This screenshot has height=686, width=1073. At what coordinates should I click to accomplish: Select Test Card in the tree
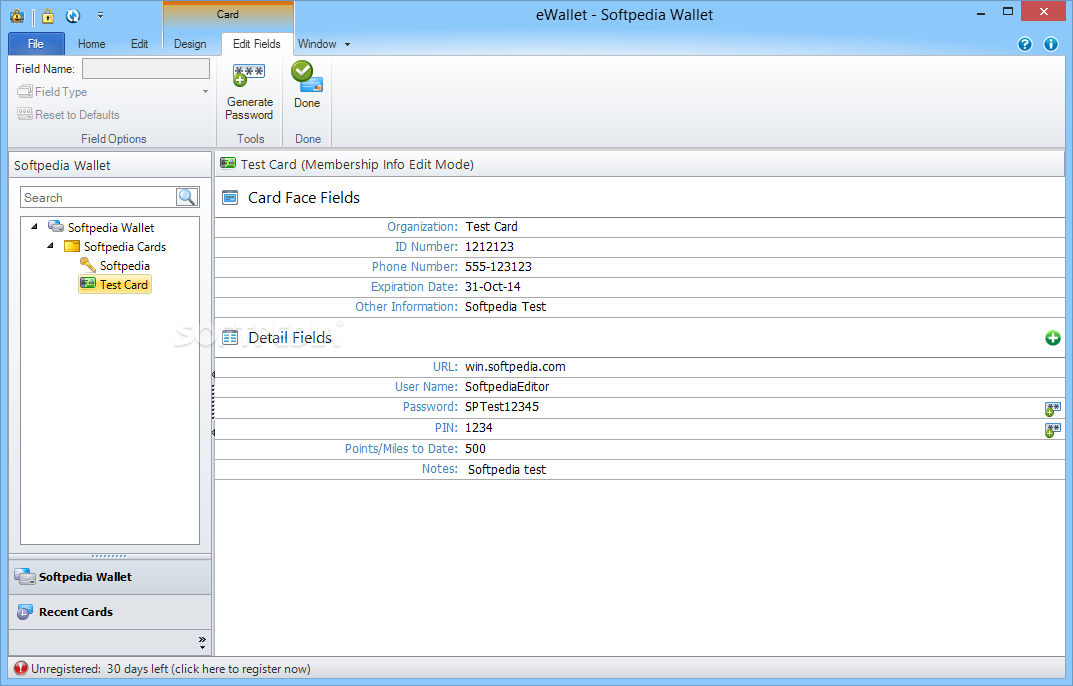tap(115, 284)
